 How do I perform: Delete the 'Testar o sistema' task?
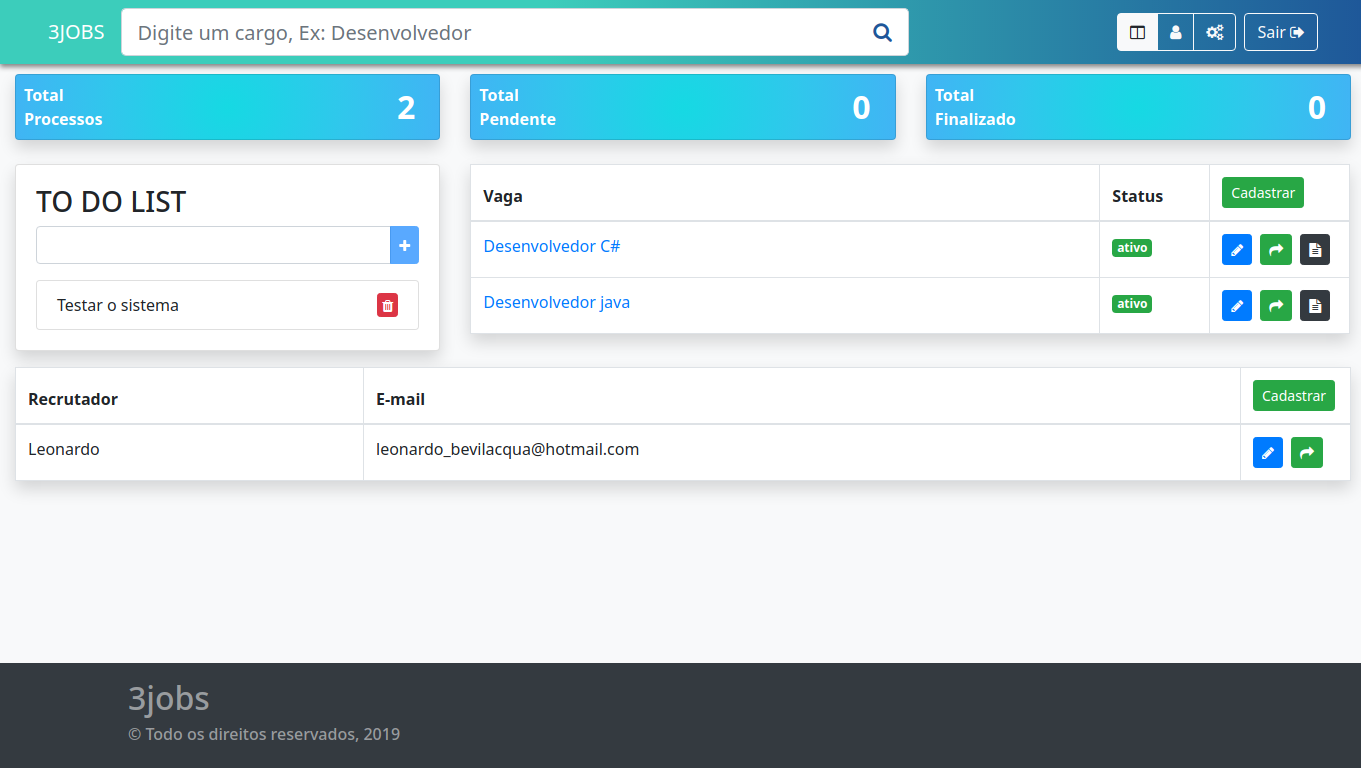[x=387, y=305]
